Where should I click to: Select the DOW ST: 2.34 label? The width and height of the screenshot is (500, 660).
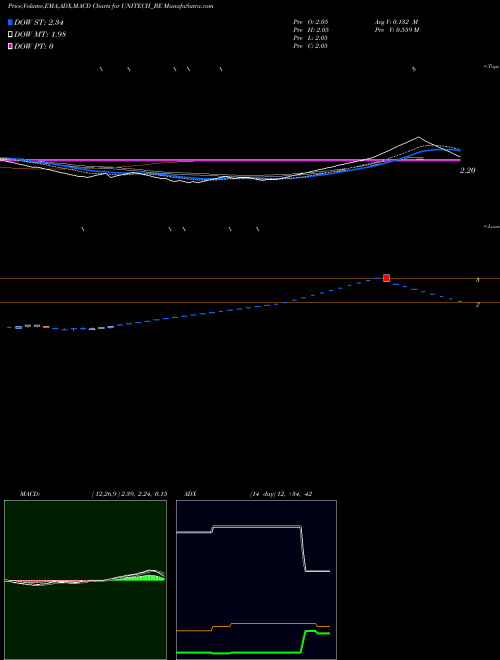pos(38,23)
